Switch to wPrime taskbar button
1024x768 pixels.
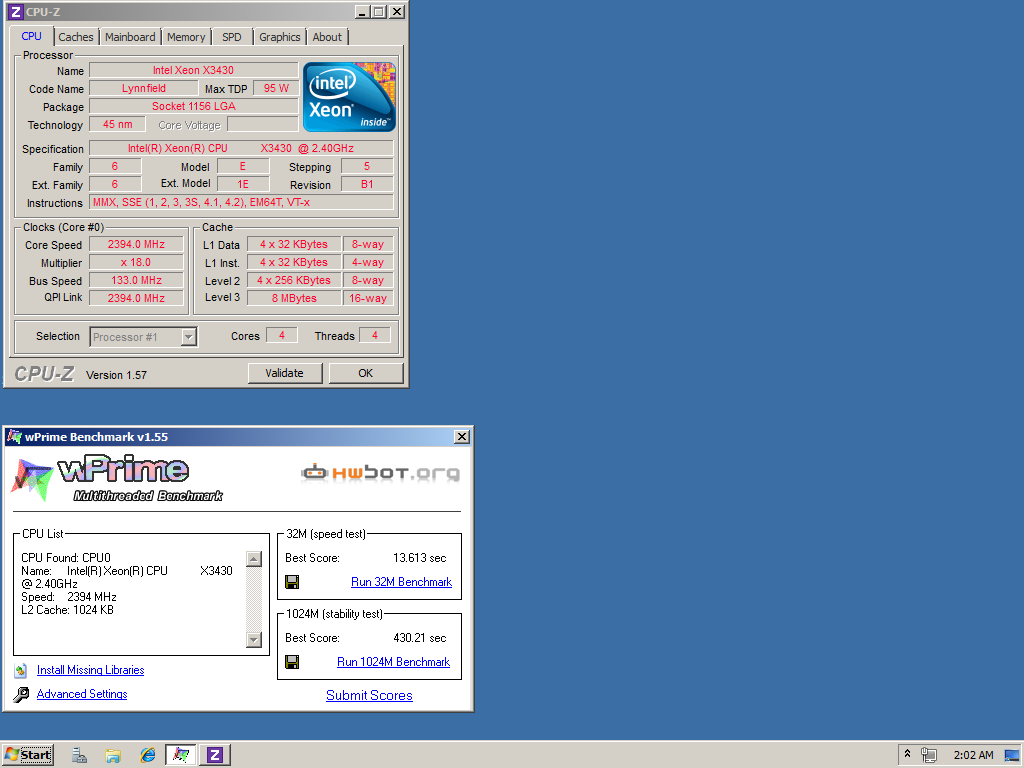(x=181, y=756)
